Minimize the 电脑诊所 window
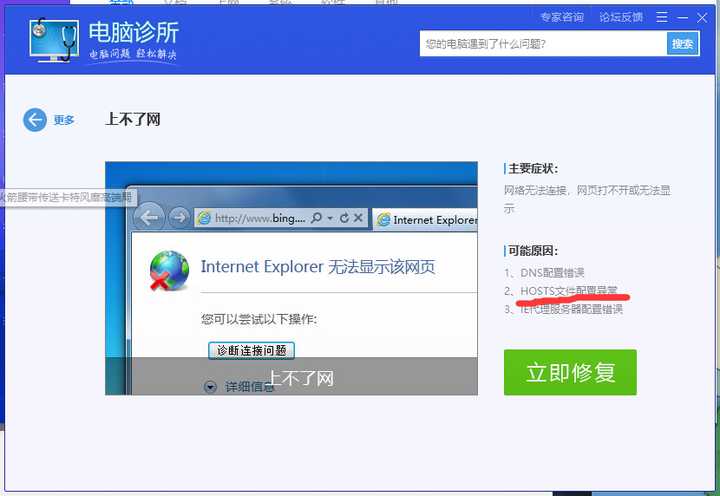This screenshot has width=720, height=496. pos(682,18)
